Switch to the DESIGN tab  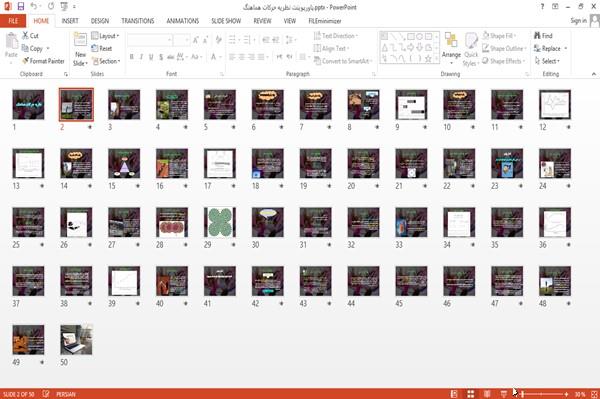click(x=100, y=21)
